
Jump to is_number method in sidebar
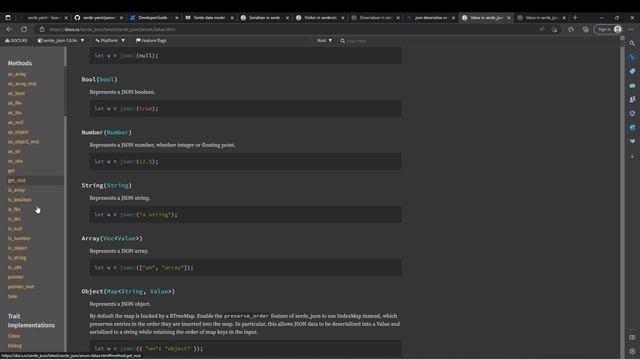point(19,238)
